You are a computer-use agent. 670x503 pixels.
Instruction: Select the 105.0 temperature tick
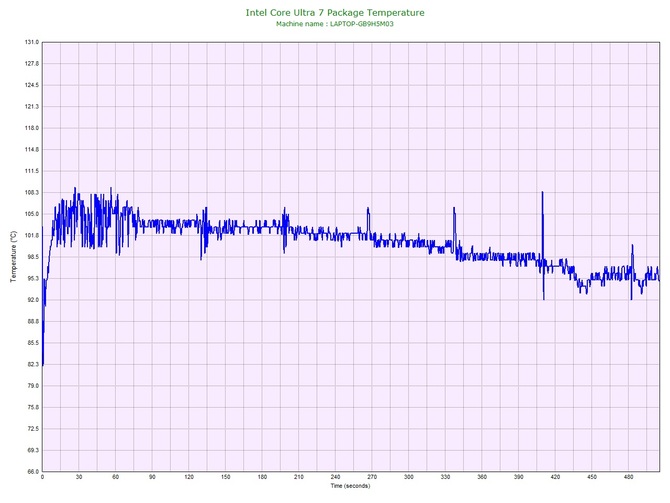[32, 214]
